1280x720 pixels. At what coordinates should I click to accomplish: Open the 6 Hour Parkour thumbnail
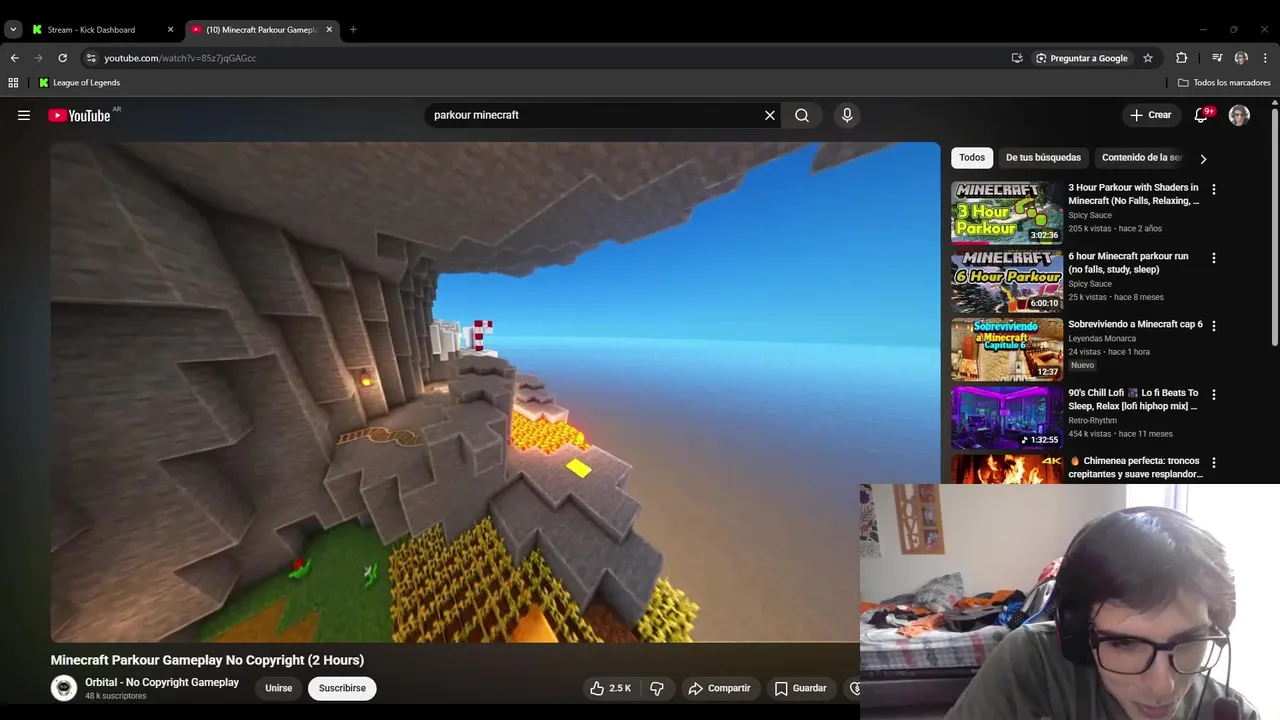tap(1006, 281)
